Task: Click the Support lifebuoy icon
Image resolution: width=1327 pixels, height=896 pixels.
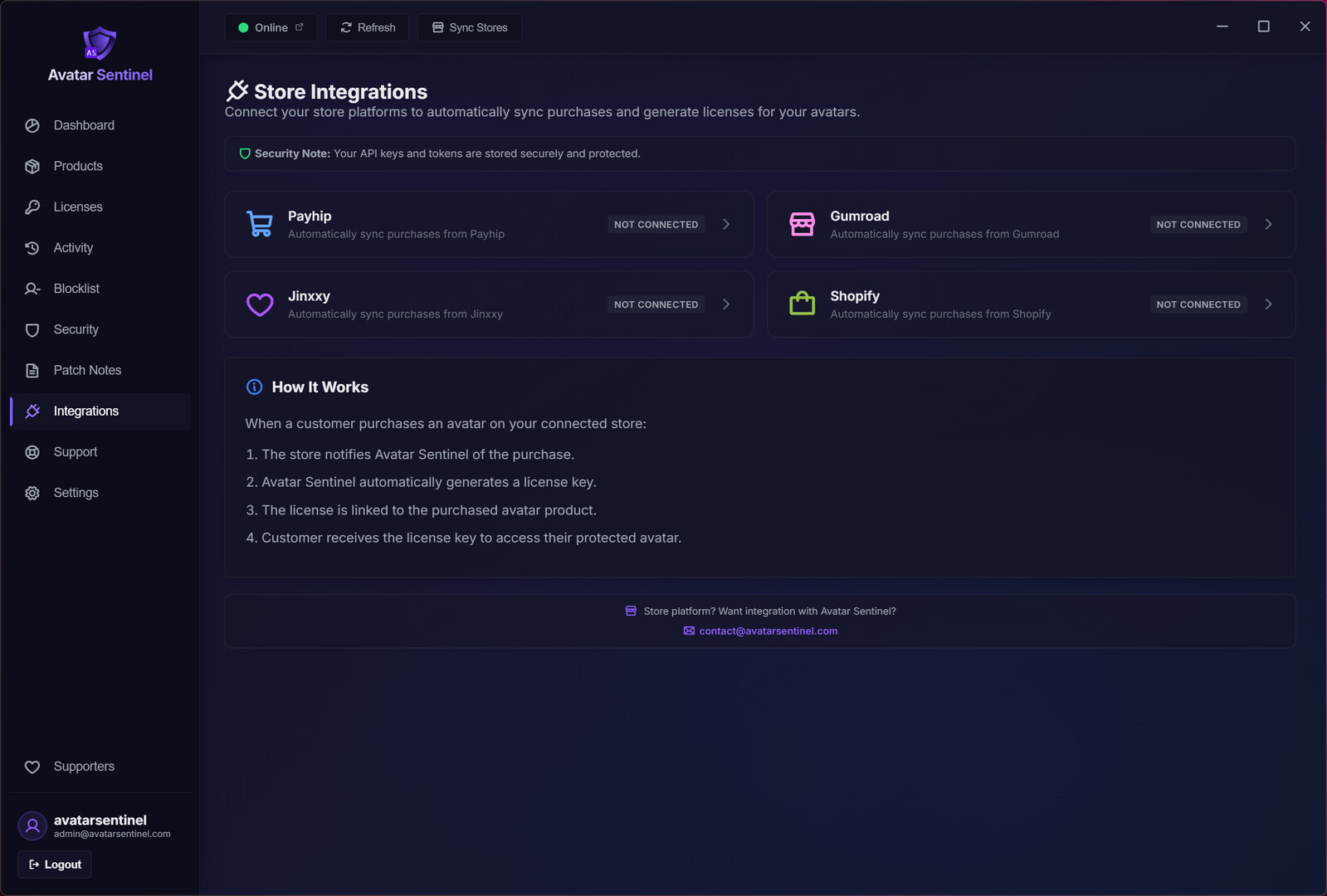Action: (x=32, y=452)
